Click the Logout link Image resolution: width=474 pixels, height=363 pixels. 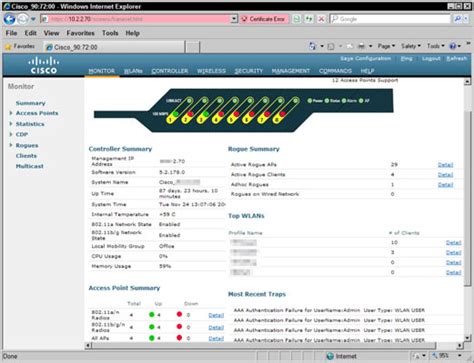coord(431,58)
